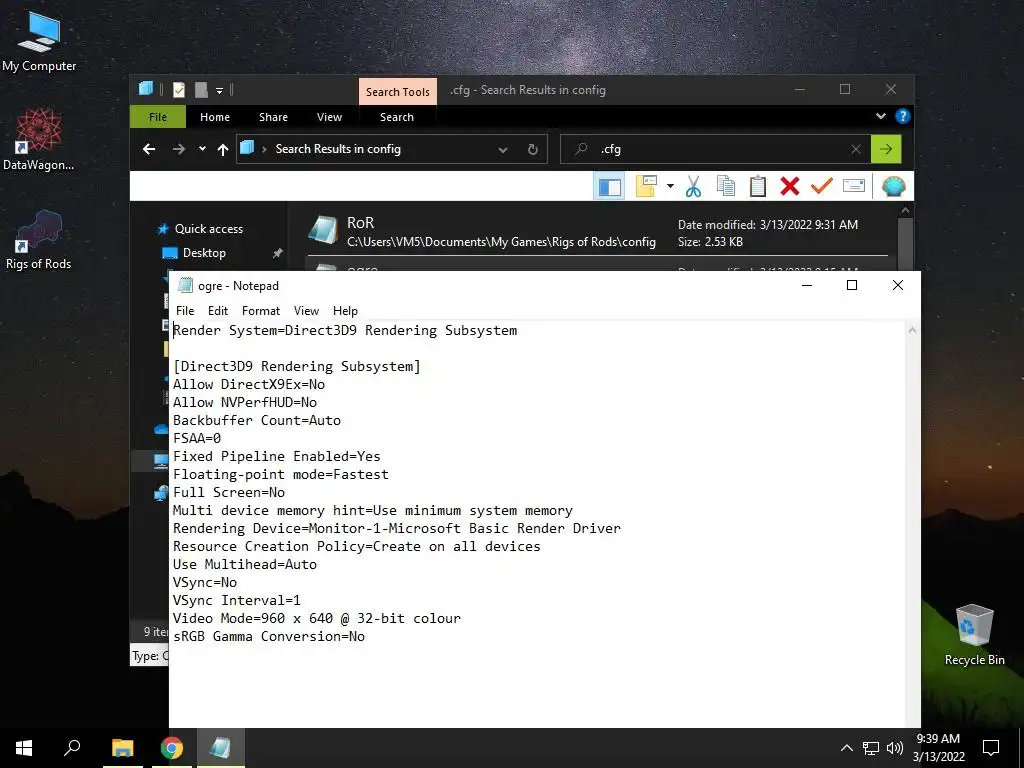The height and width of the screenshot is (768, 1024).
Task: Open Customize Quick Access Toolbar dropdown
Action: 219,90
